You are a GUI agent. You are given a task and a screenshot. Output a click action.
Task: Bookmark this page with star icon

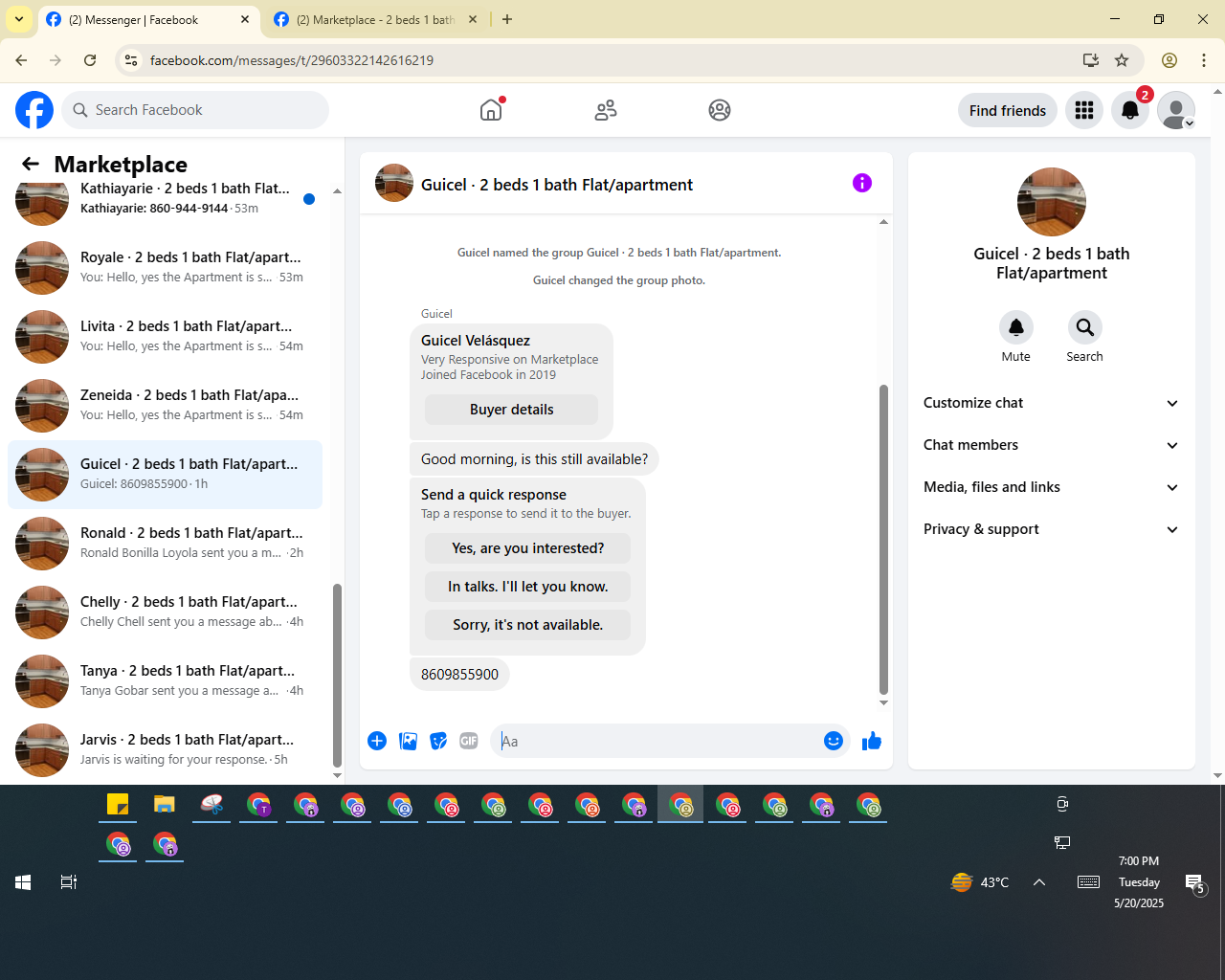pyautogui.click(x=1122, y=60)
